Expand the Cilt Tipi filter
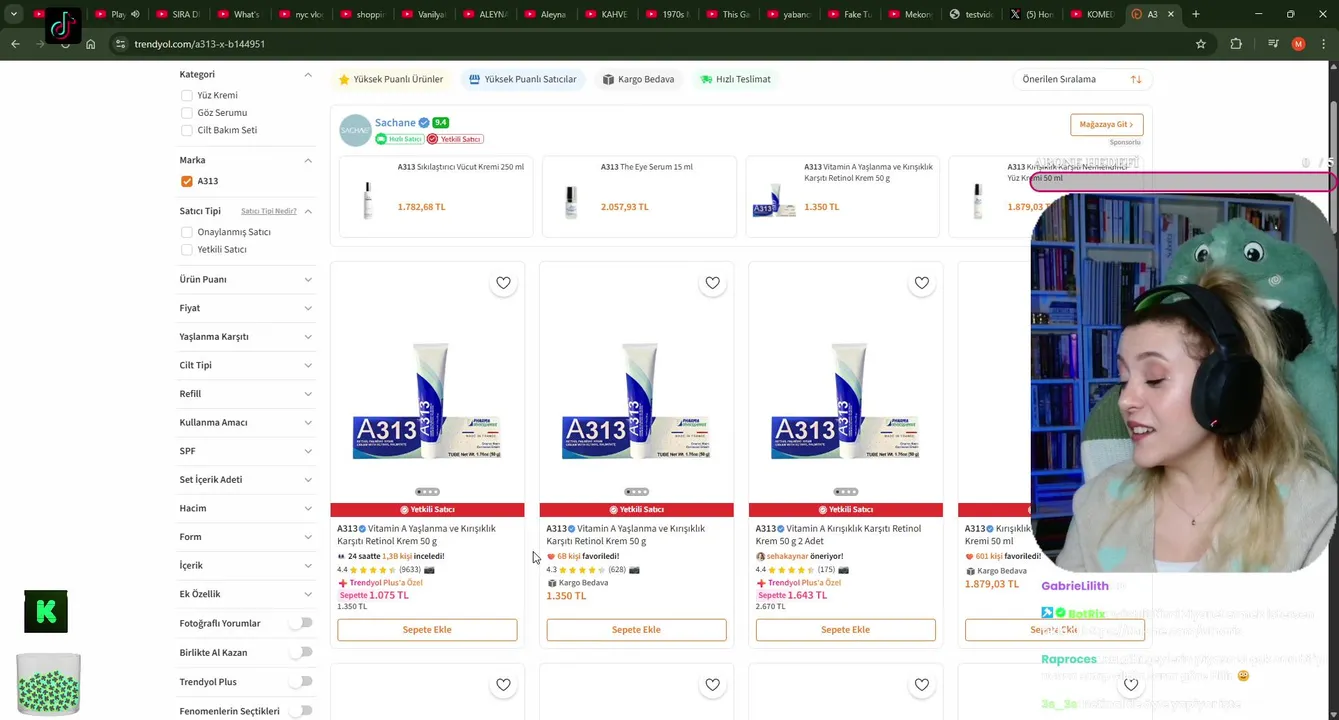 (246, 365)
